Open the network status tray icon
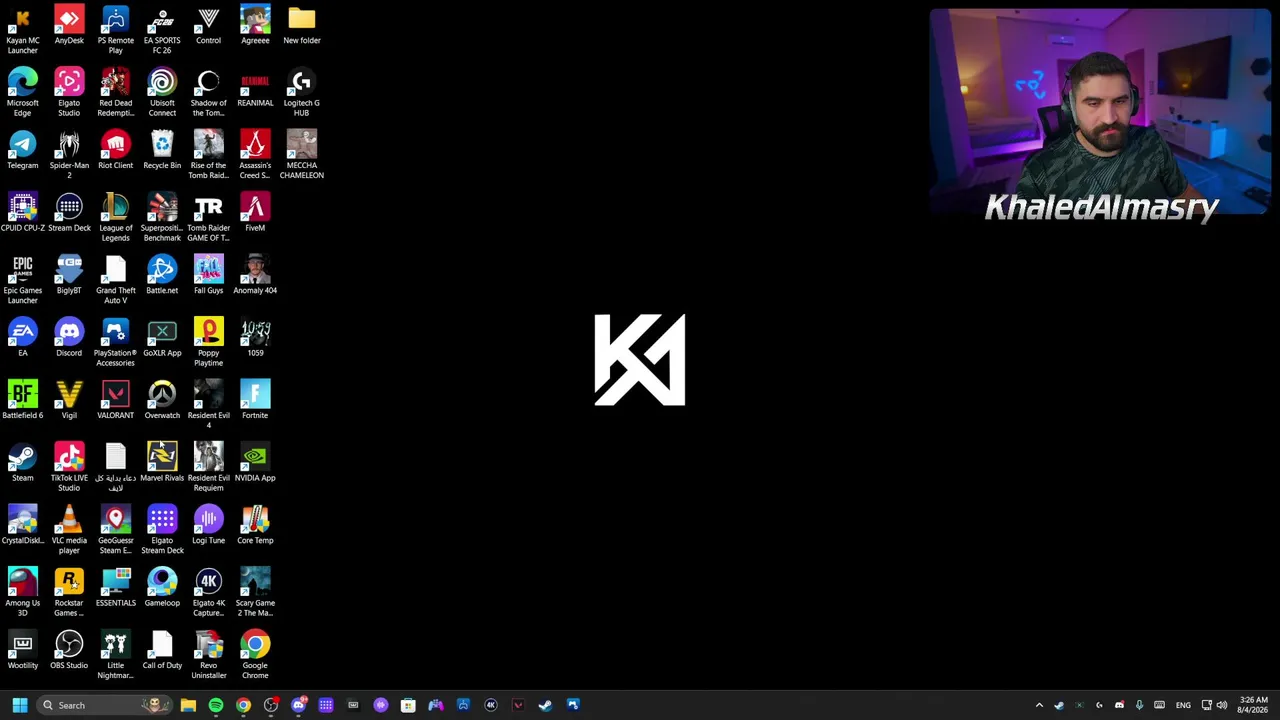Viewport: 1280px width, 720px height. coord(1207,705)
